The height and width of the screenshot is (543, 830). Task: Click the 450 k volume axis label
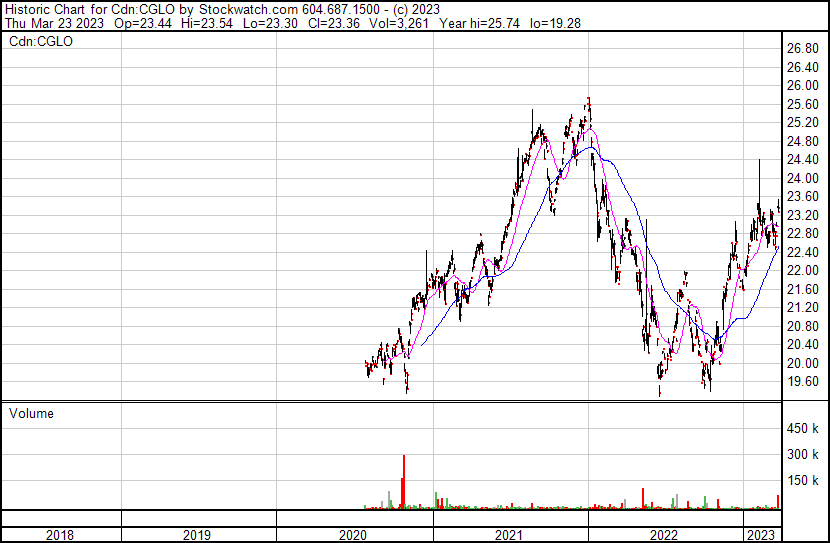tap(804, 429)
